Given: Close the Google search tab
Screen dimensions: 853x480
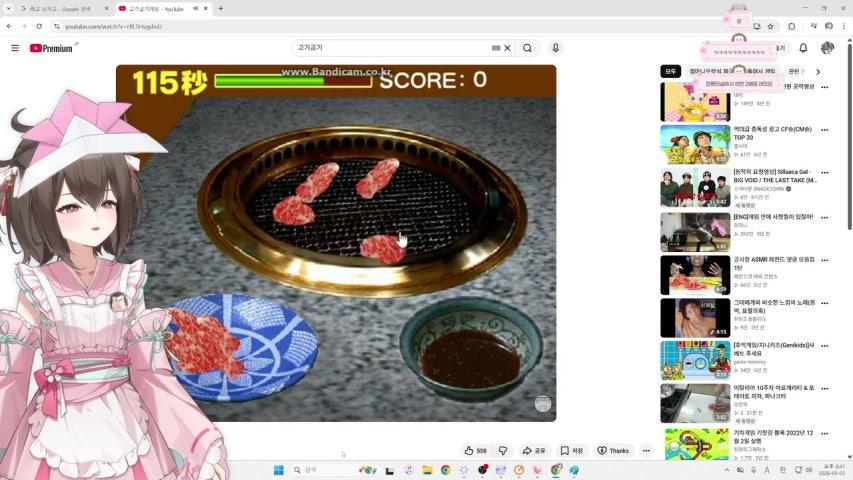Looking at the screenshot, I should (106, 9).
